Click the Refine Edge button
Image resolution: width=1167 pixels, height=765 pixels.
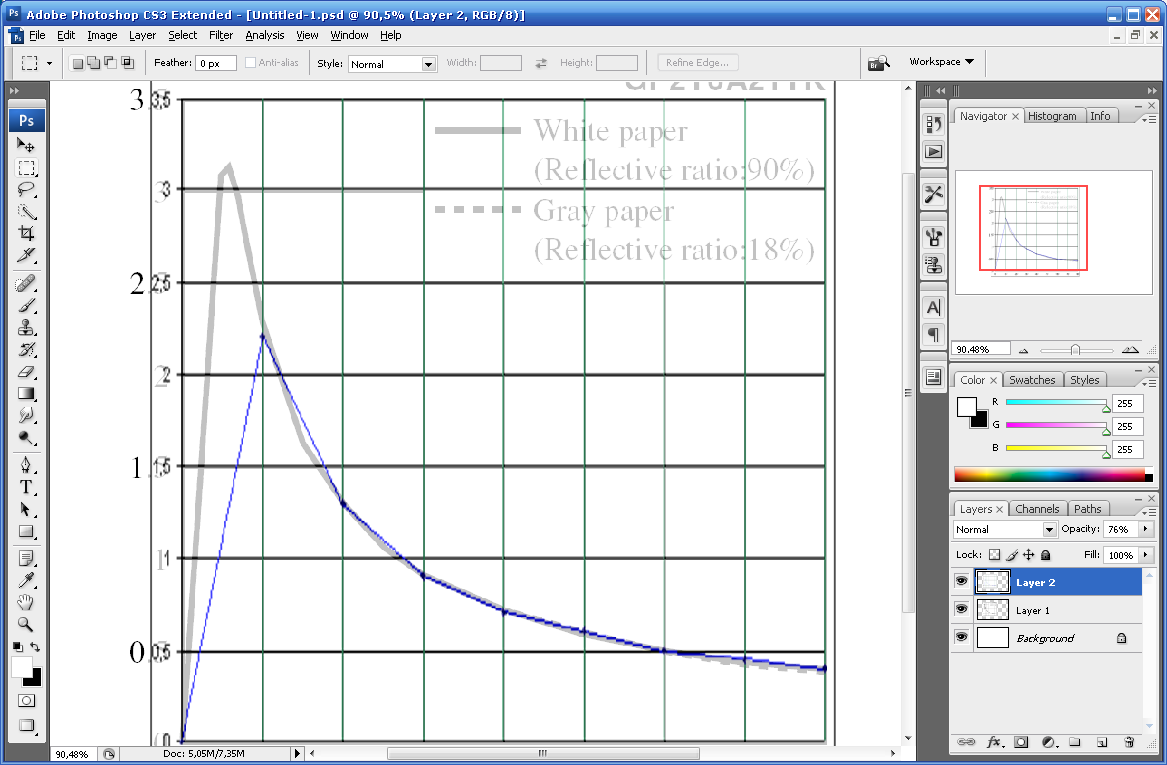698,63
